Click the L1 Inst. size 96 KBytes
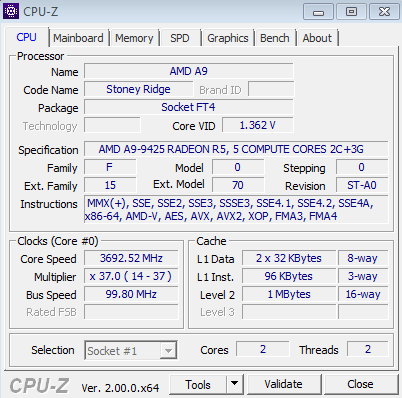This screenshot has height=398, width=402. (x=289, y=276)
